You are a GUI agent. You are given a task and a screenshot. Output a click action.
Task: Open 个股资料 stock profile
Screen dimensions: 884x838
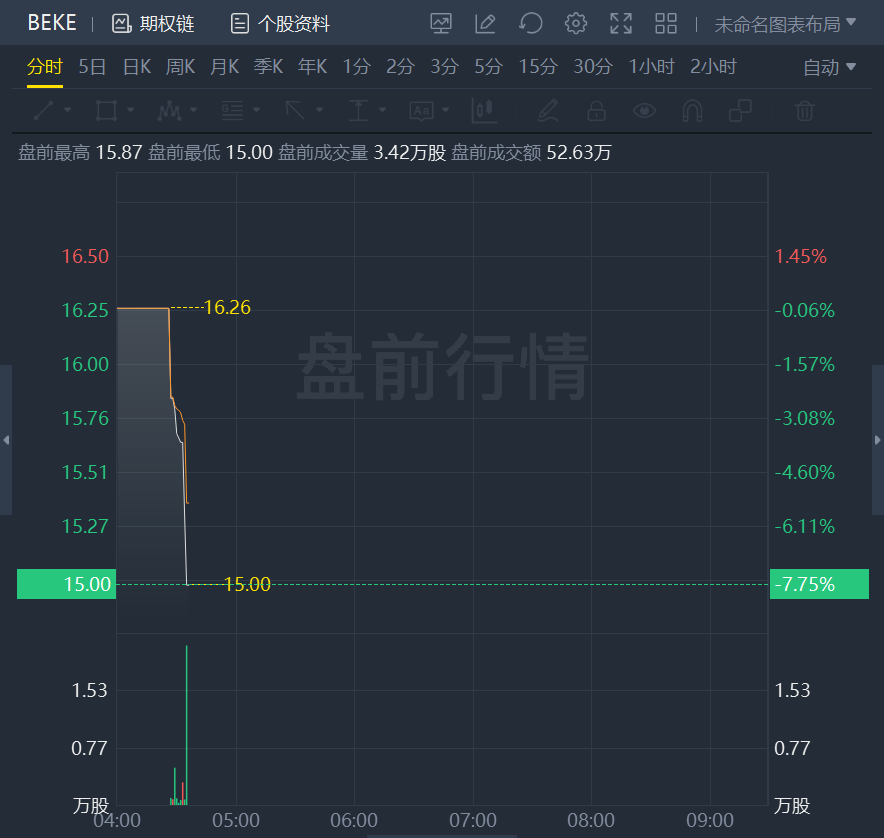coord(280,24)
